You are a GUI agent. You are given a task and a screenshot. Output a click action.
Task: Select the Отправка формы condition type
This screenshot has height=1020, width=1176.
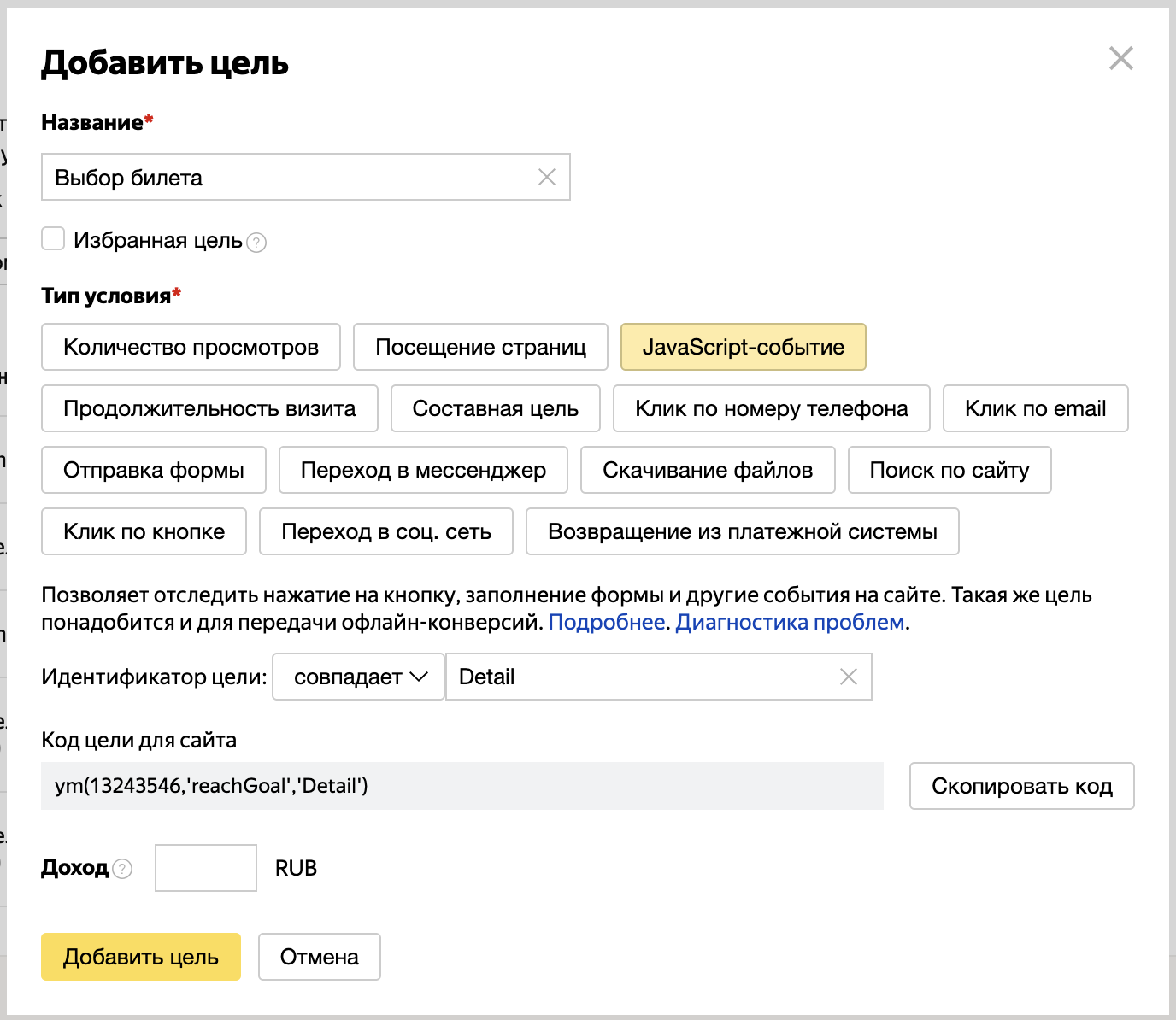point(153,470)
